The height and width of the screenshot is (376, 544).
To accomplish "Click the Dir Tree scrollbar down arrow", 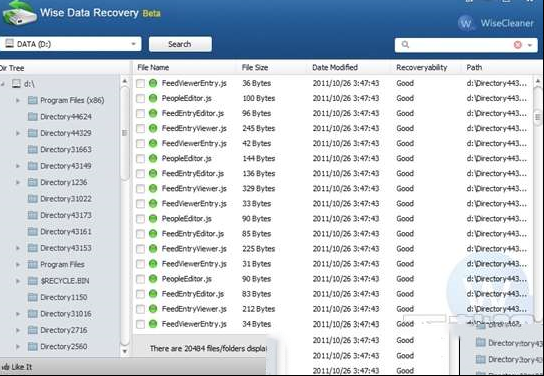I will (x=125, y=351).
